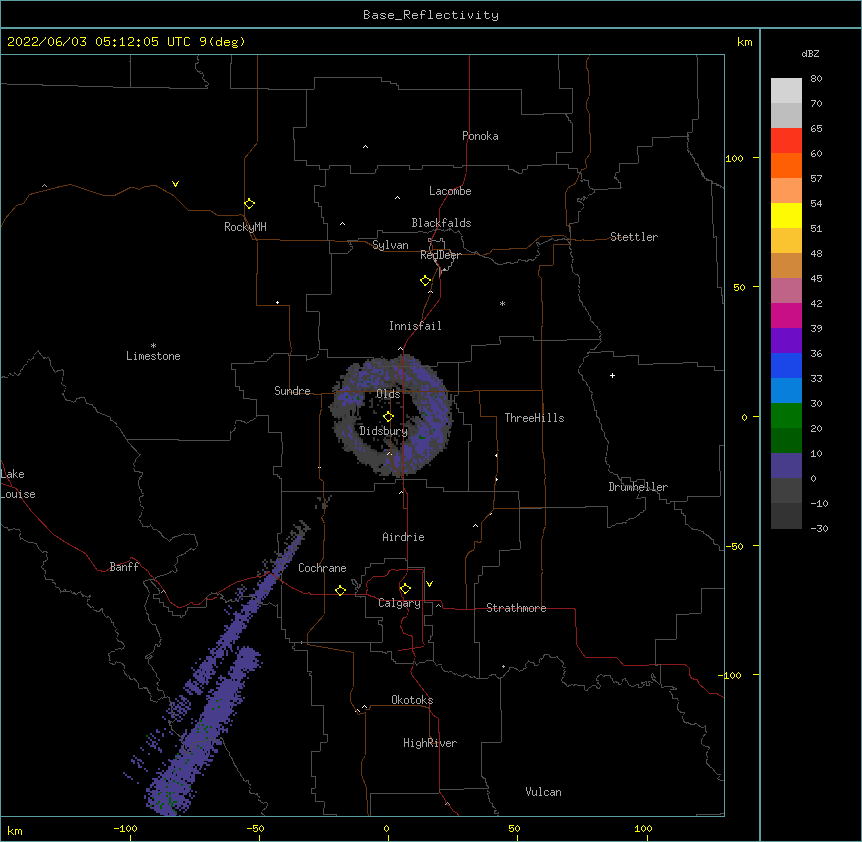Screen dimensions: 862x842
Task: Click the royal blue swatch below 36 dBZ
Action: point(786,365)
